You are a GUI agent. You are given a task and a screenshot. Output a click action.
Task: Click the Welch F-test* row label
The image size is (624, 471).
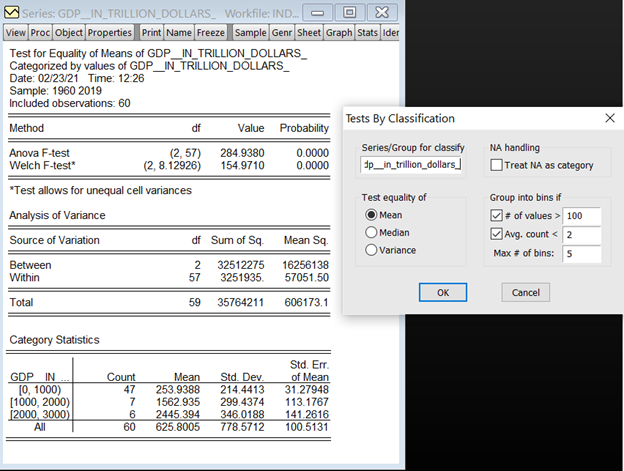click(42, 165)
